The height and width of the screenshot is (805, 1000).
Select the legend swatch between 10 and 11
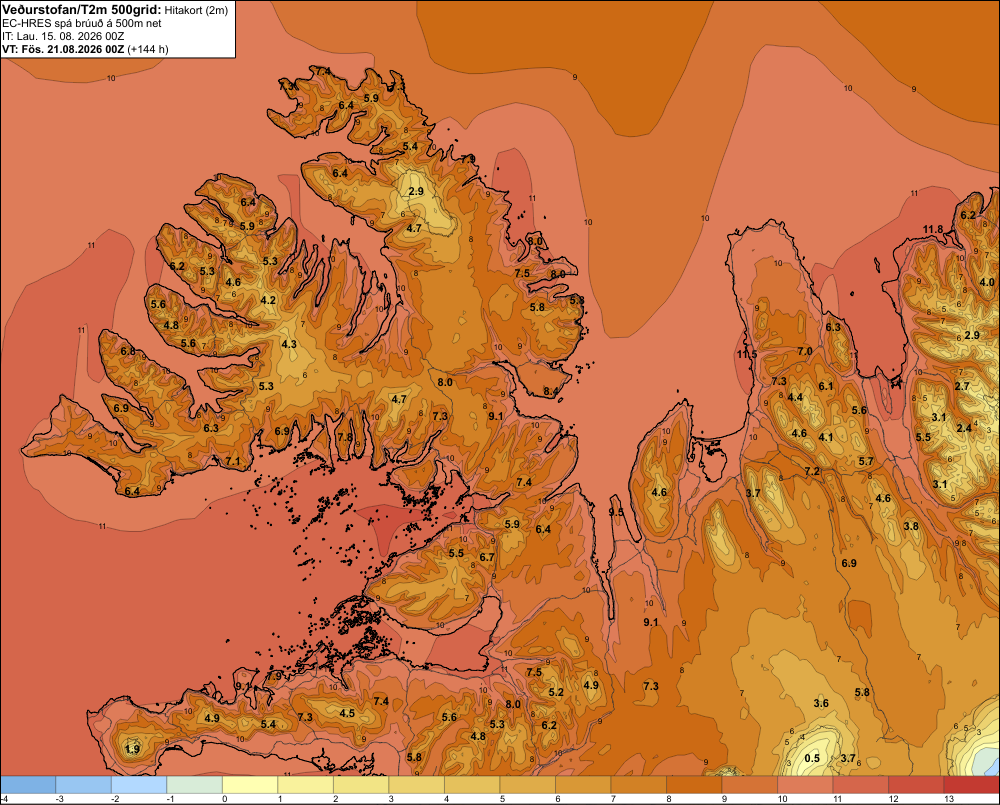pos(805,785)
